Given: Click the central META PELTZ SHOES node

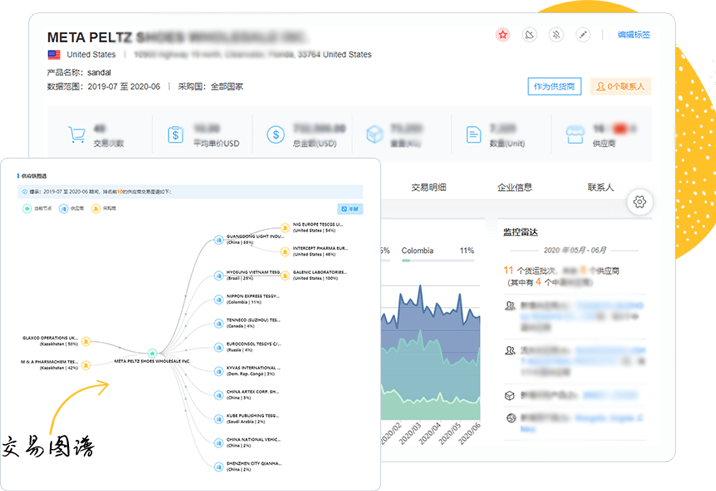Looking at the screenshot, I should [x=151, y=352].
